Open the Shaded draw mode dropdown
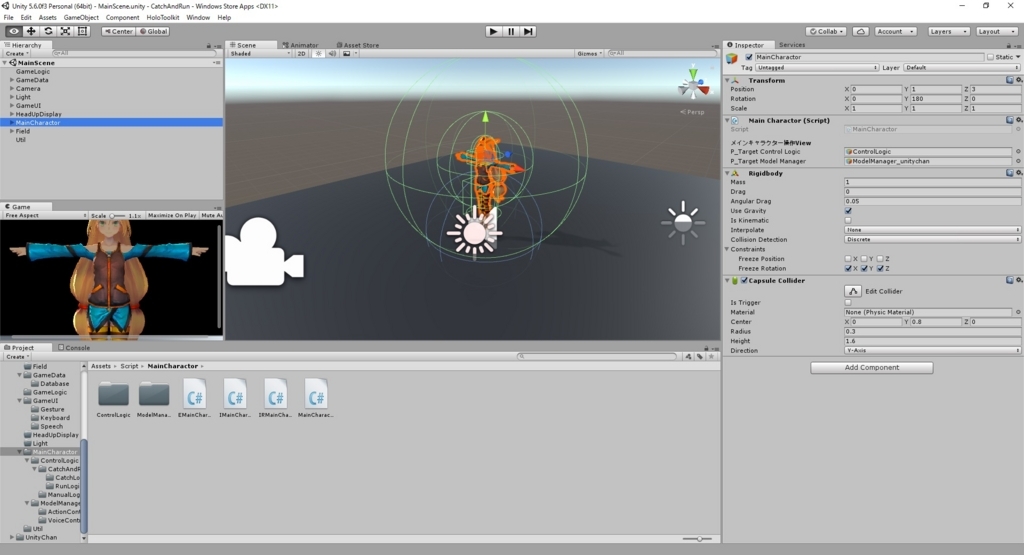 pos(259,54)
